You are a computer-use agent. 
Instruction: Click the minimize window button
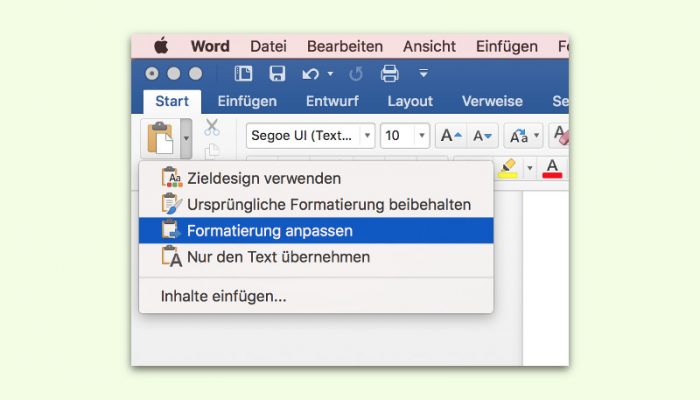click(x=174, y=74)
